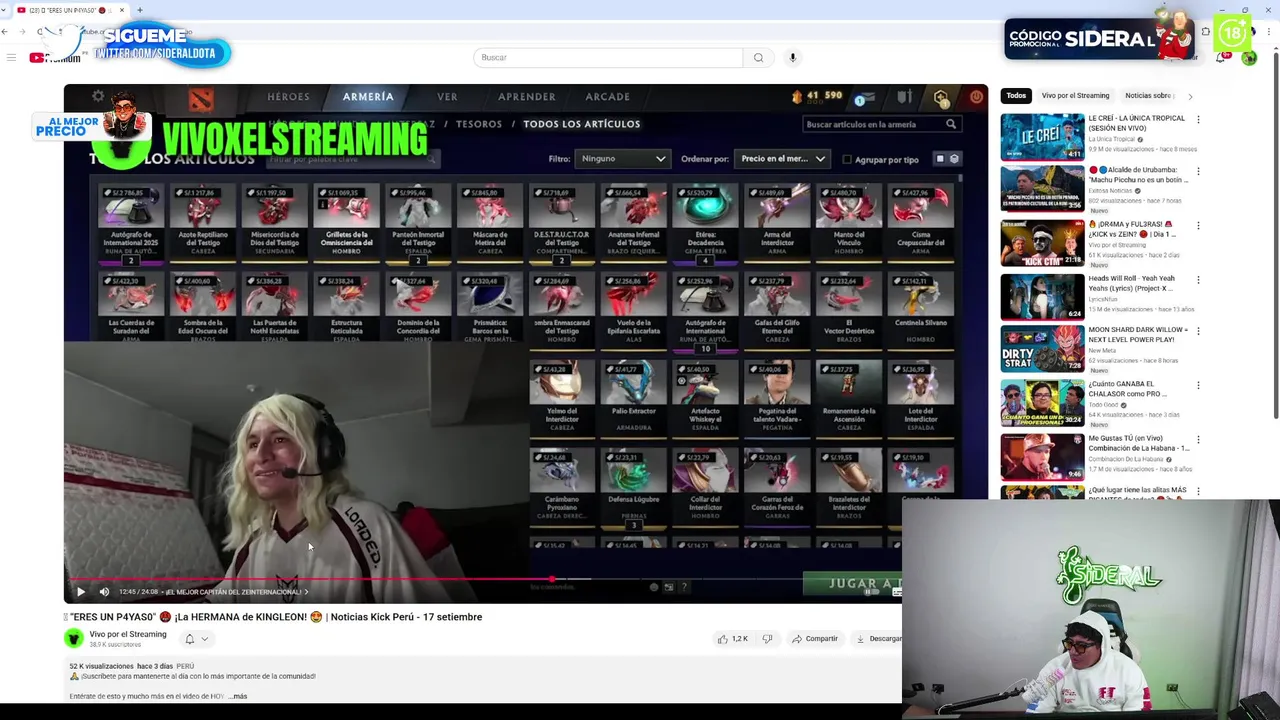Click Dota settings gear icon
The image size is (1280, 720).
click(98, 96)
